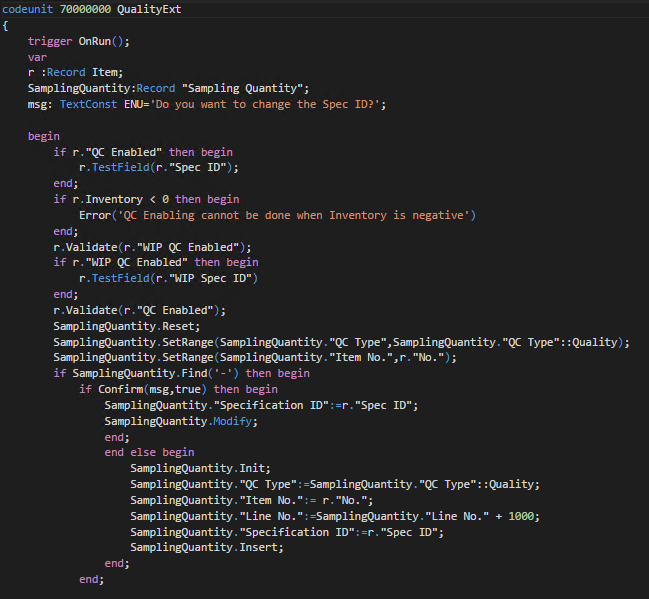Viewport: 649px width, 599px height.
Task: Click r.Validate(r."WIP QC Enabled") line
Action: pyautogui.click(x=152, y=247)
